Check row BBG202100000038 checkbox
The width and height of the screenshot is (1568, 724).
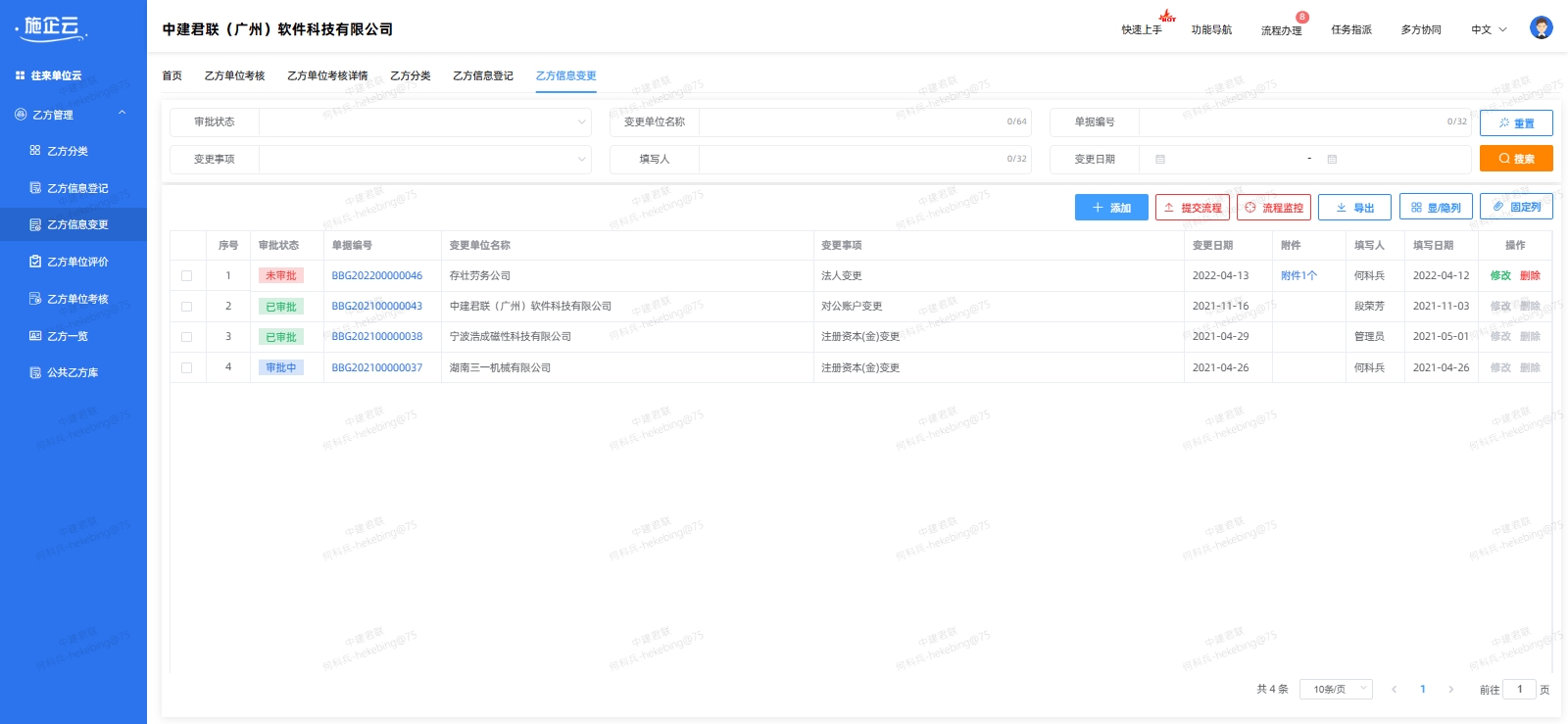[186, 337]
